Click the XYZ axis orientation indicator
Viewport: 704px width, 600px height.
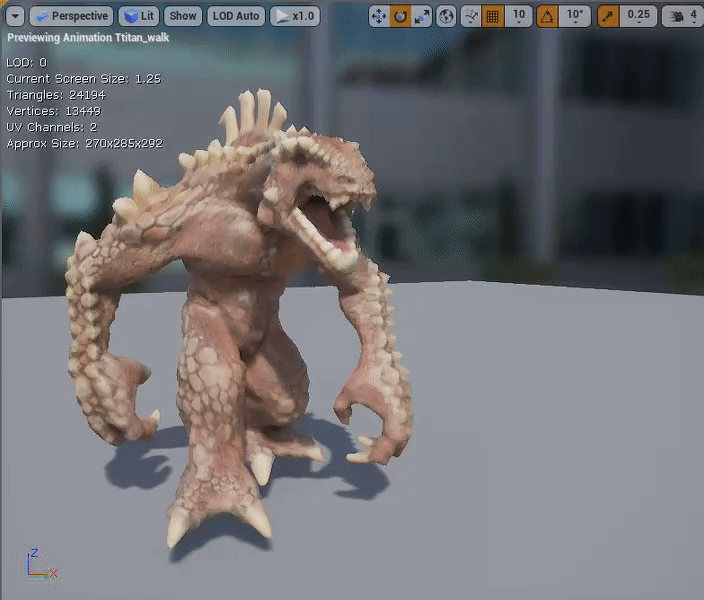(x=41, y=564)
